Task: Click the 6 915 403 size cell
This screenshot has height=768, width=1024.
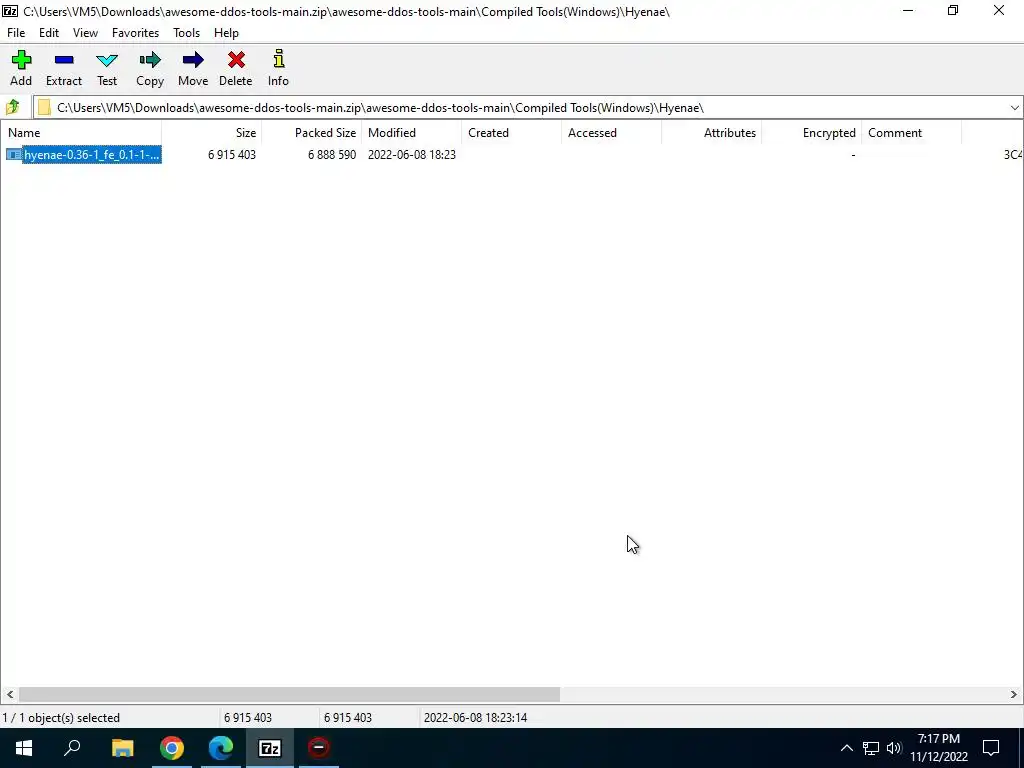Action: pyautogui.click(x=232, y=155)
